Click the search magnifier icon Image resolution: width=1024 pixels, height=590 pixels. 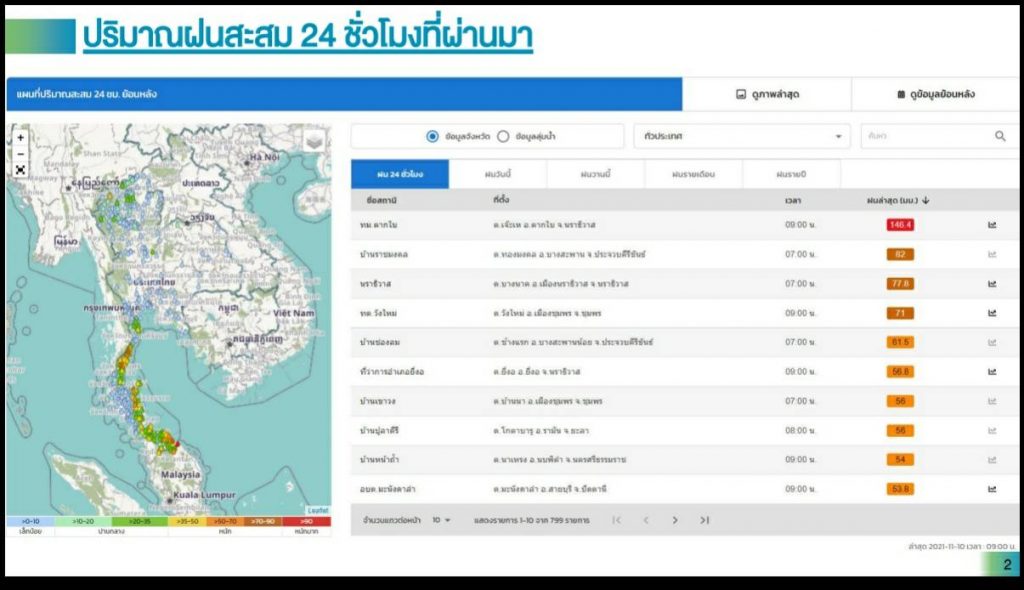tap(1000, 136)
